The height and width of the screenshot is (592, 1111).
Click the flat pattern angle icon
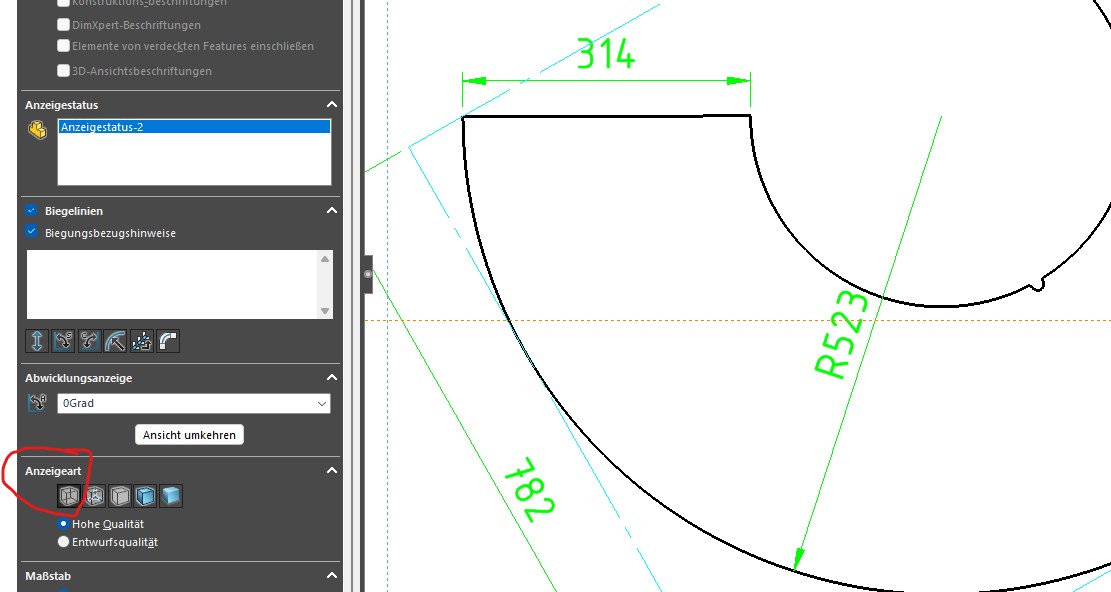click(x=37, y=403)
